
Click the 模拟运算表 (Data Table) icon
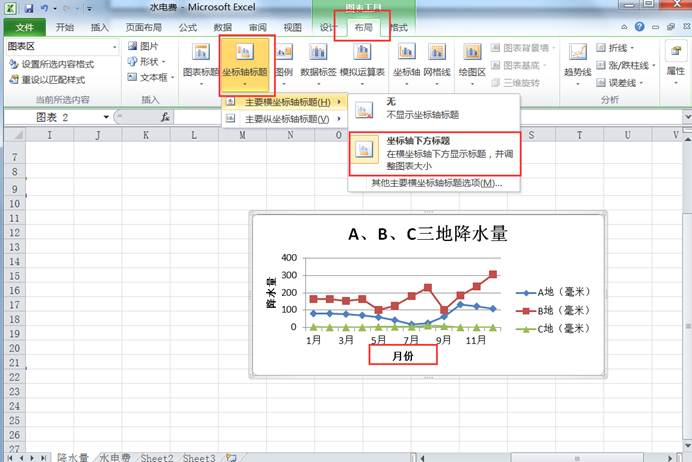(362, 60)
